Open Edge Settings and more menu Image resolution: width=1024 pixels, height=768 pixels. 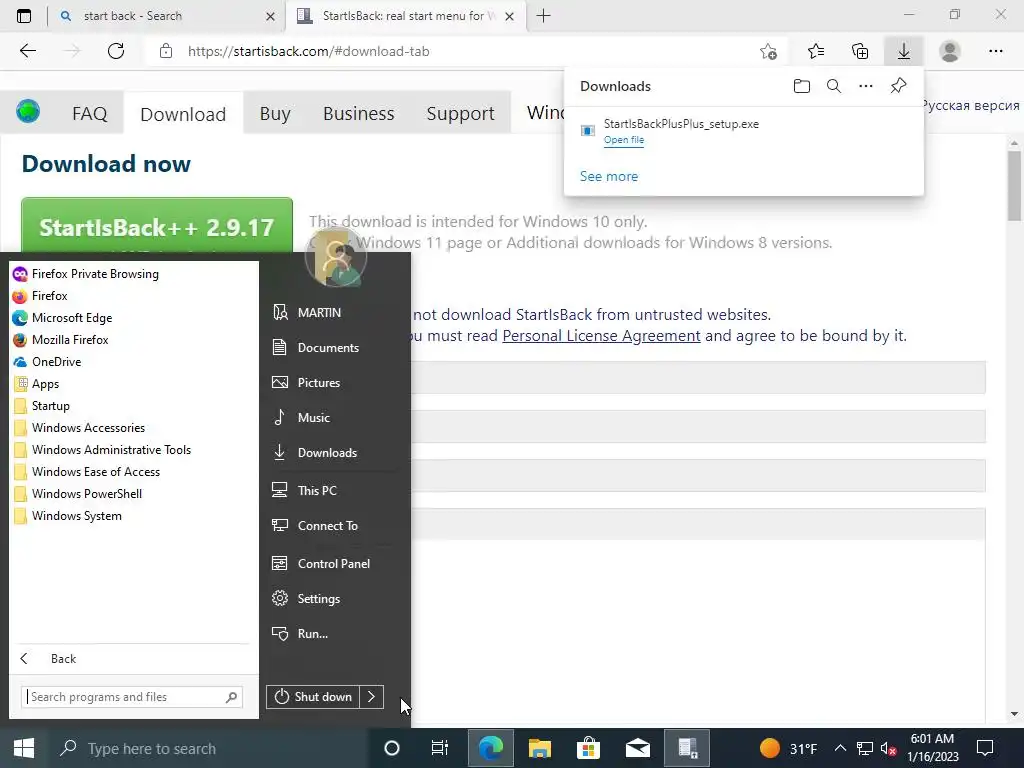(x=995, y=51)
